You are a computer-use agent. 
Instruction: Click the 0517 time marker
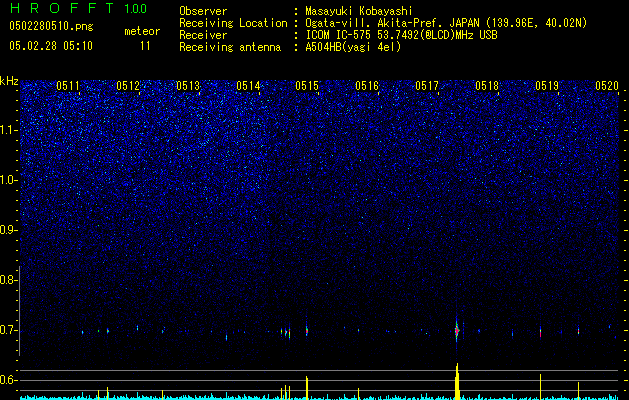(427, 86)
